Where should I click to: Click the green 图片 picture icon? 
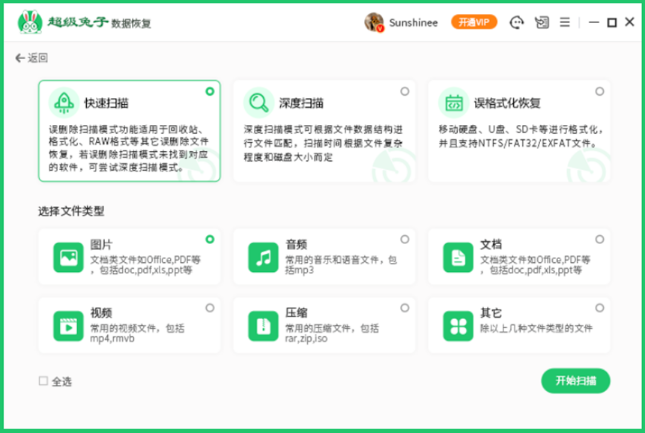click(x=68, y=257)
